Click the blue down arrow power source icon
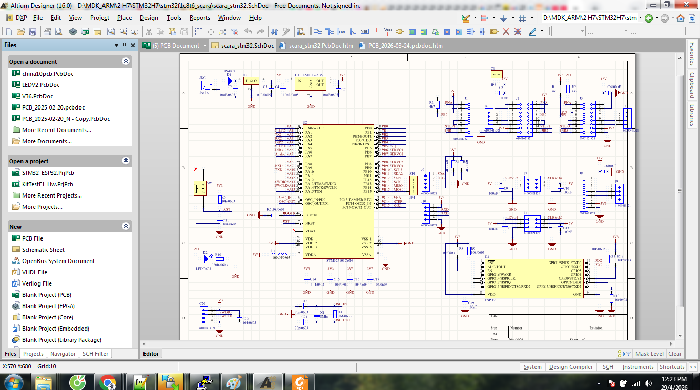 tap(503, 18)
